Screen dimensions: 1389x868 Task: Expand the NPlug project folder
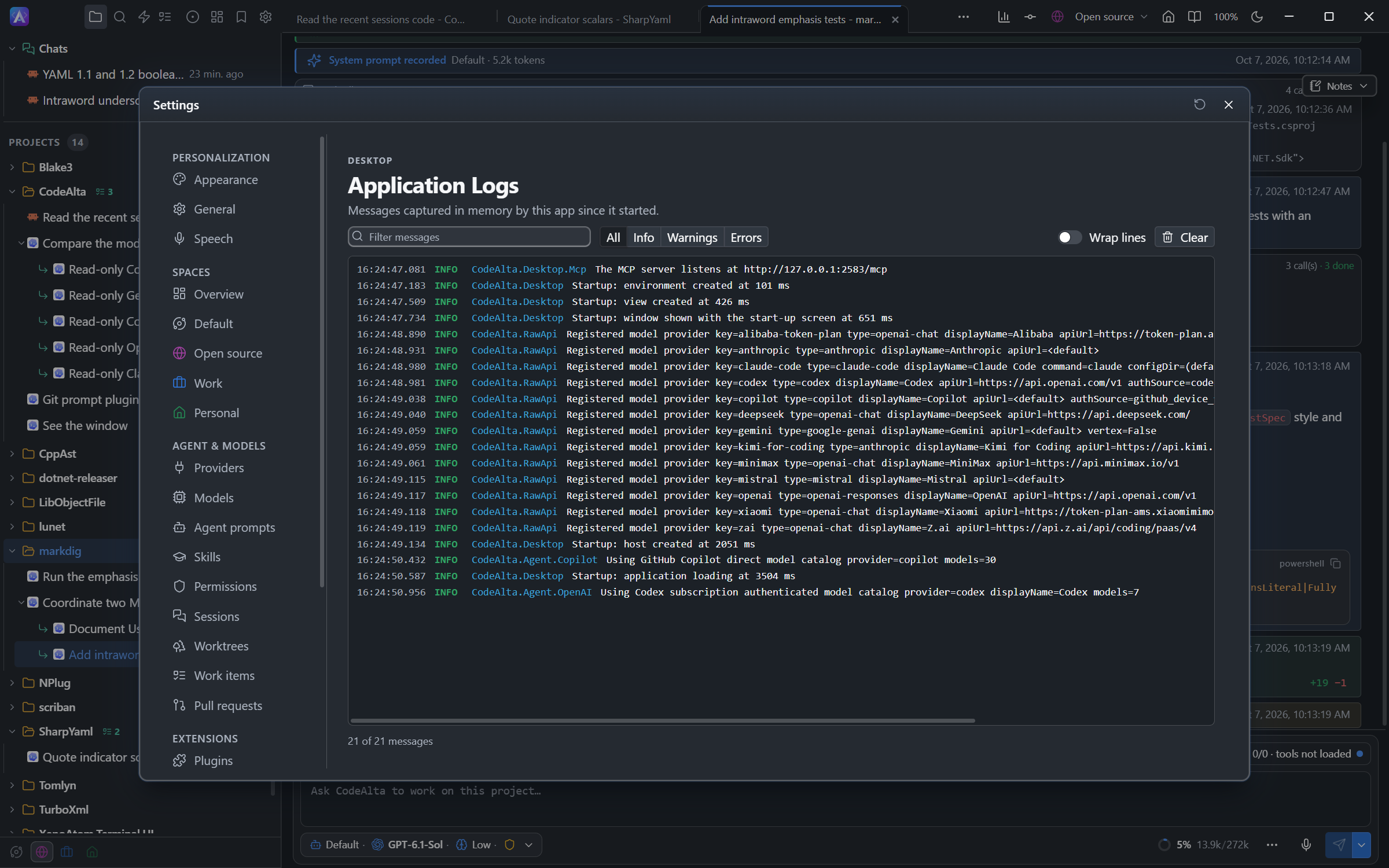[12, 683]
